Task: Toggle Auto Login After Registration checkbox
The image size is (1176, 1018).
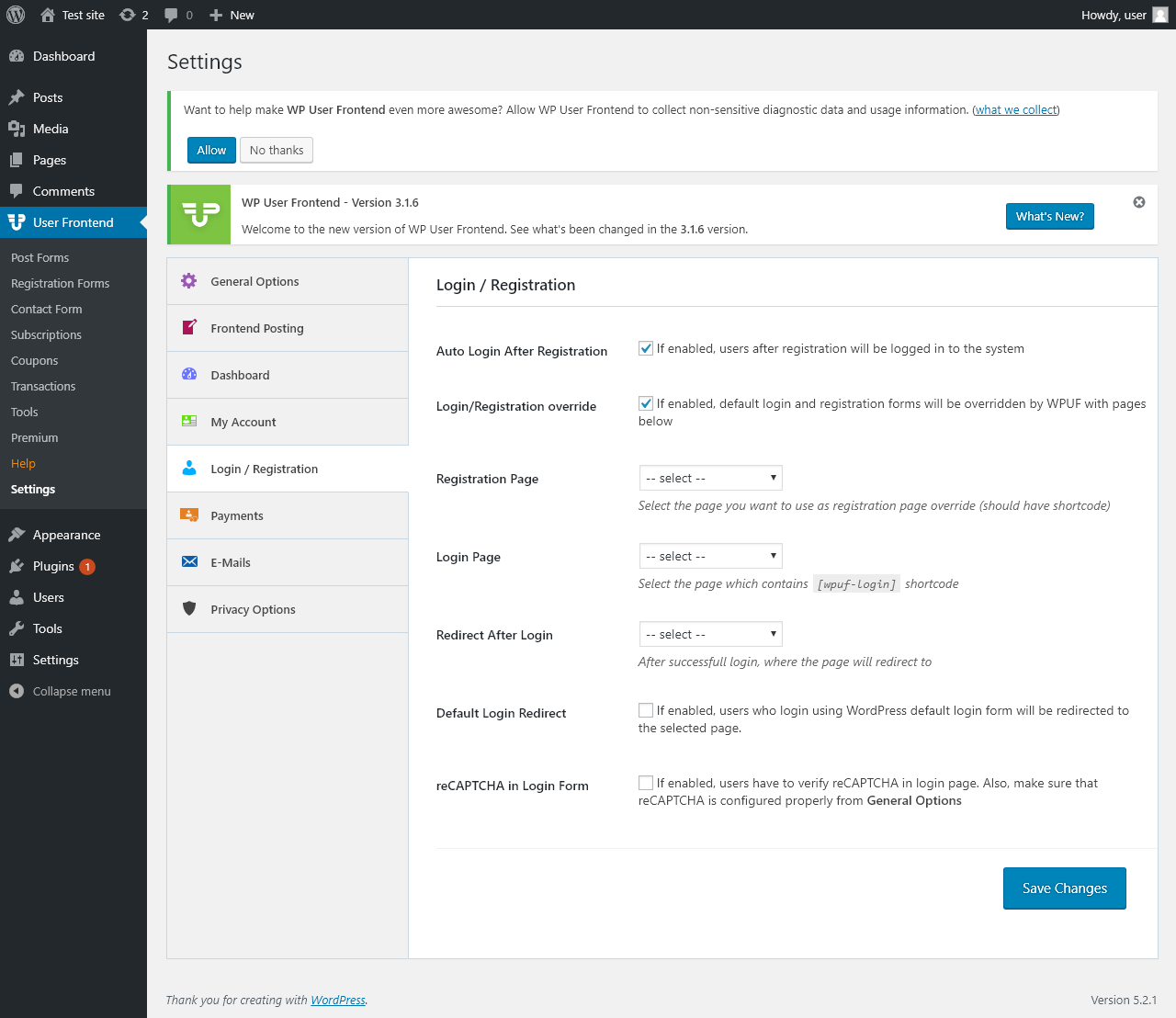Action: pos(646,348)
